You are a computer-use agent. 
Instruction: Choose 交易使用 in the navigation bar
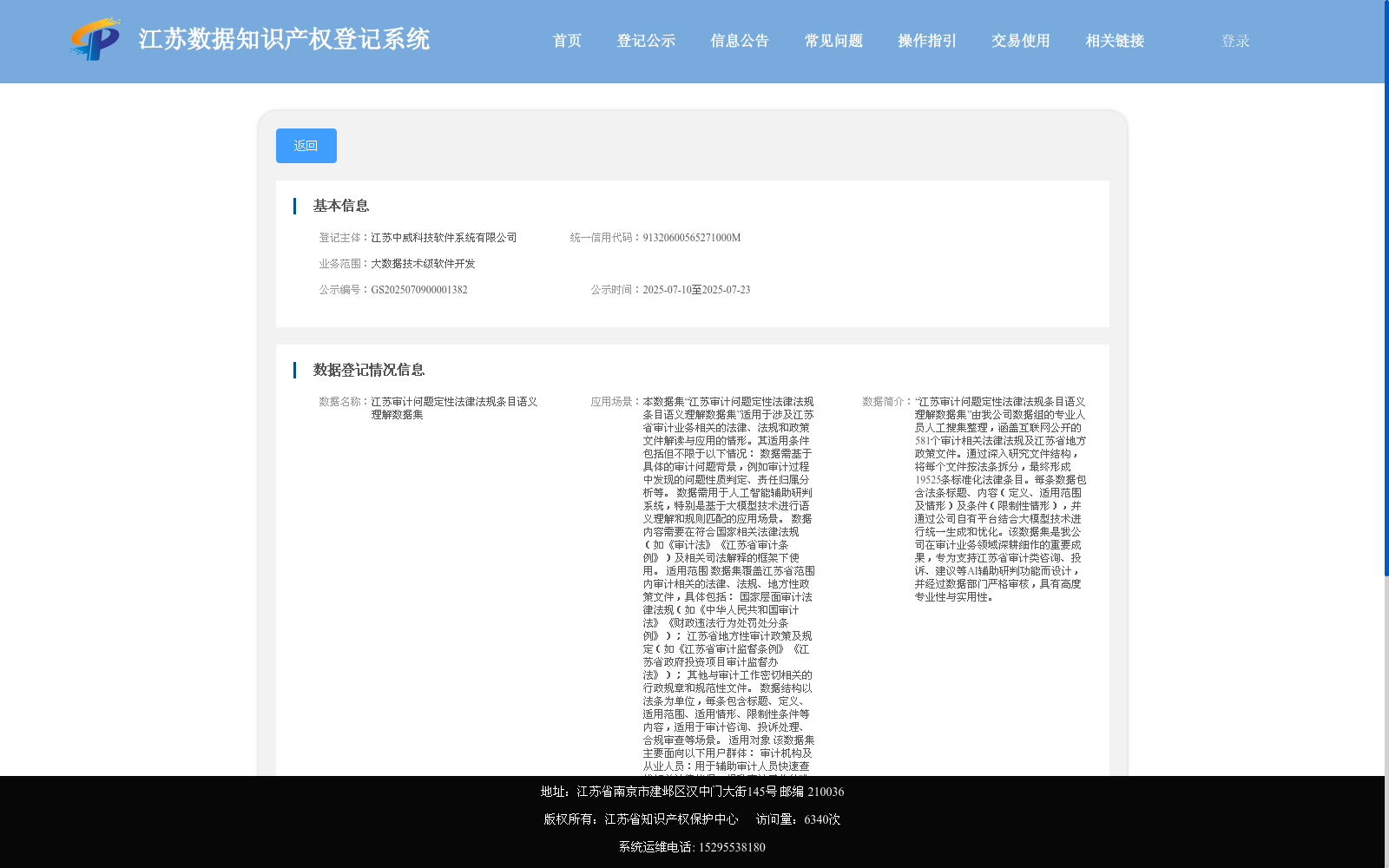click(x=1021, y=41)
